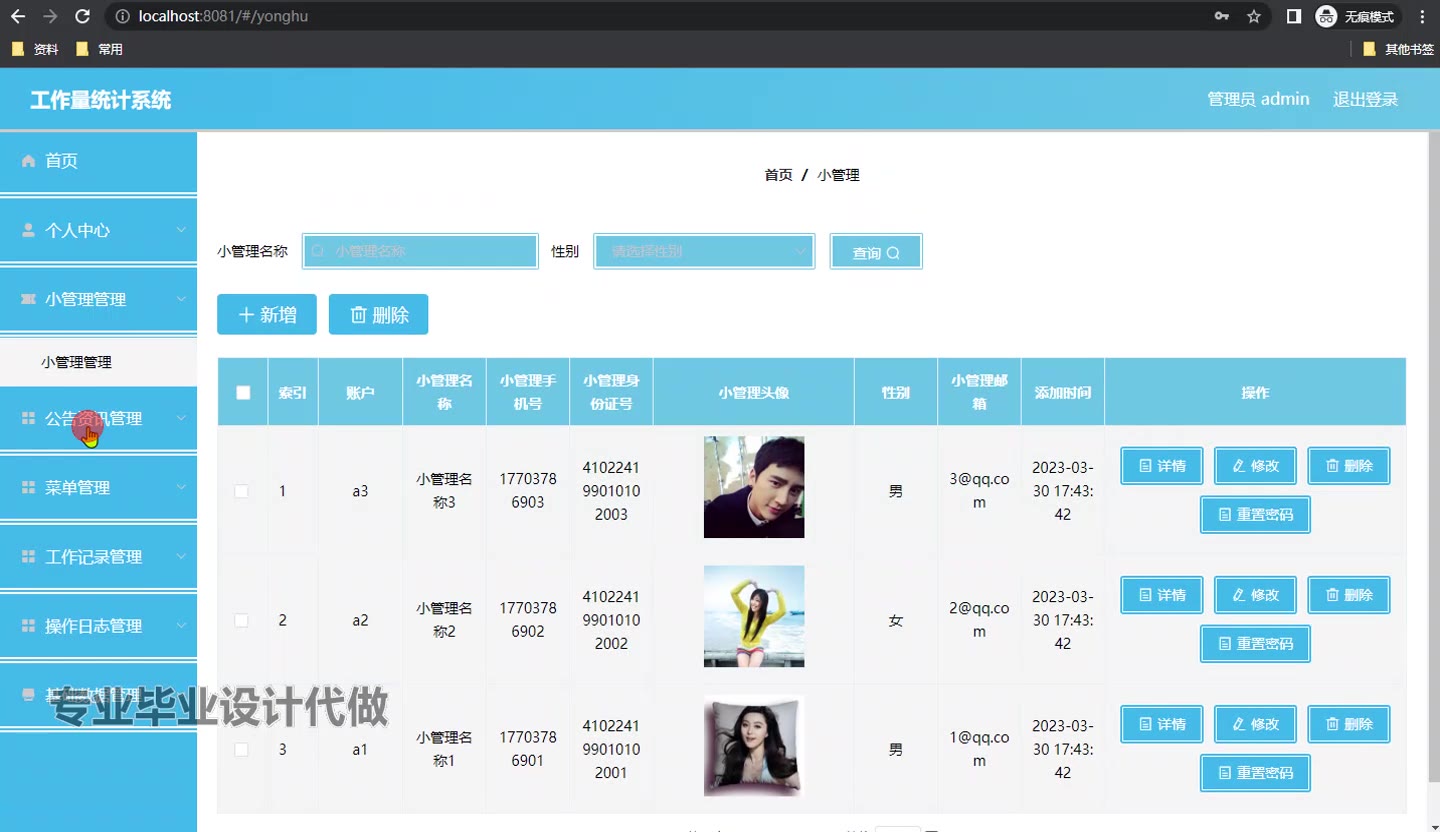
Task: Go to 首页 in the sidebar
Action: coord(98,161)
